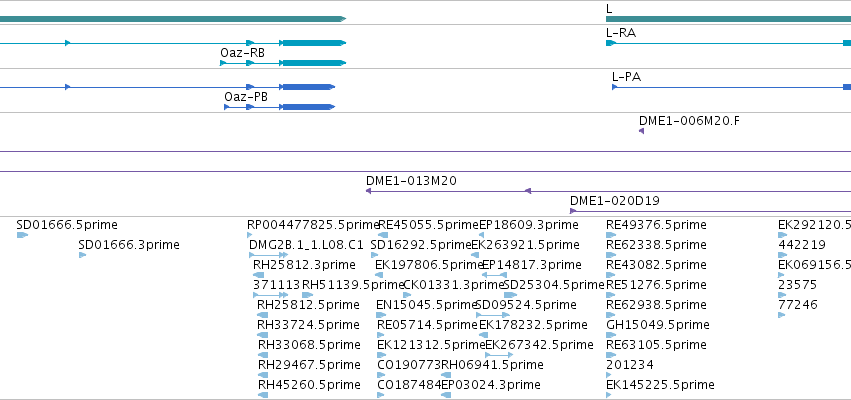Viewport: 851px width, 400px height.
Task: Open the EK292120 EST label
Action: tap(814, 225)
